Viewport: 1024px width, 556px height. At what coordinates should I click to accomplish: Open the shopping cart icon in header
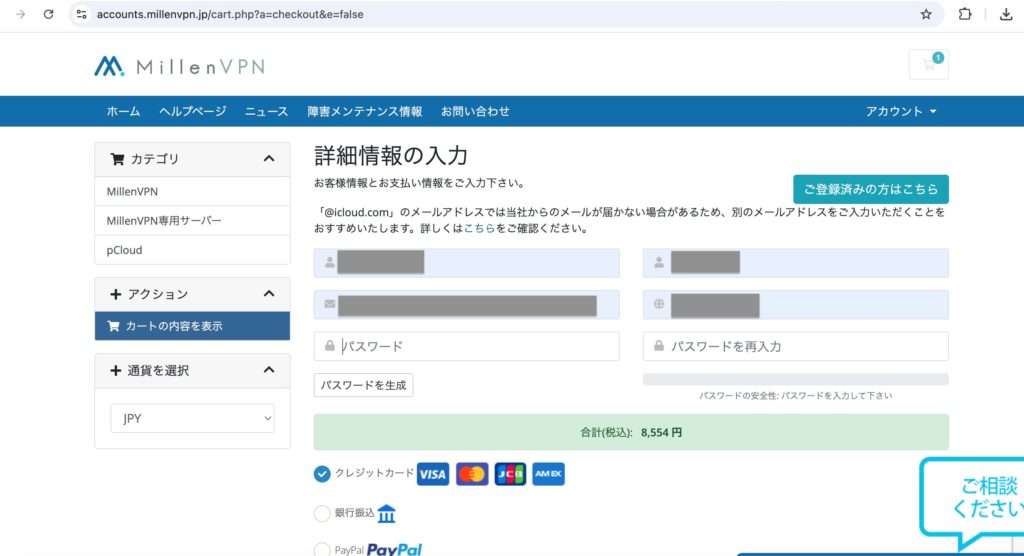(929, 64)
